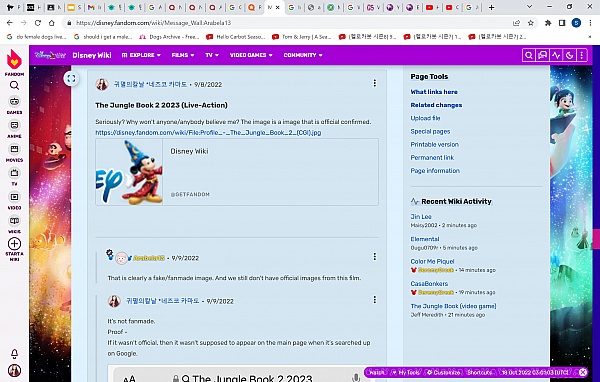Viewport: 600px width, 382px height.
Task: Expand the Video Games menu
Action: (251, 55)
